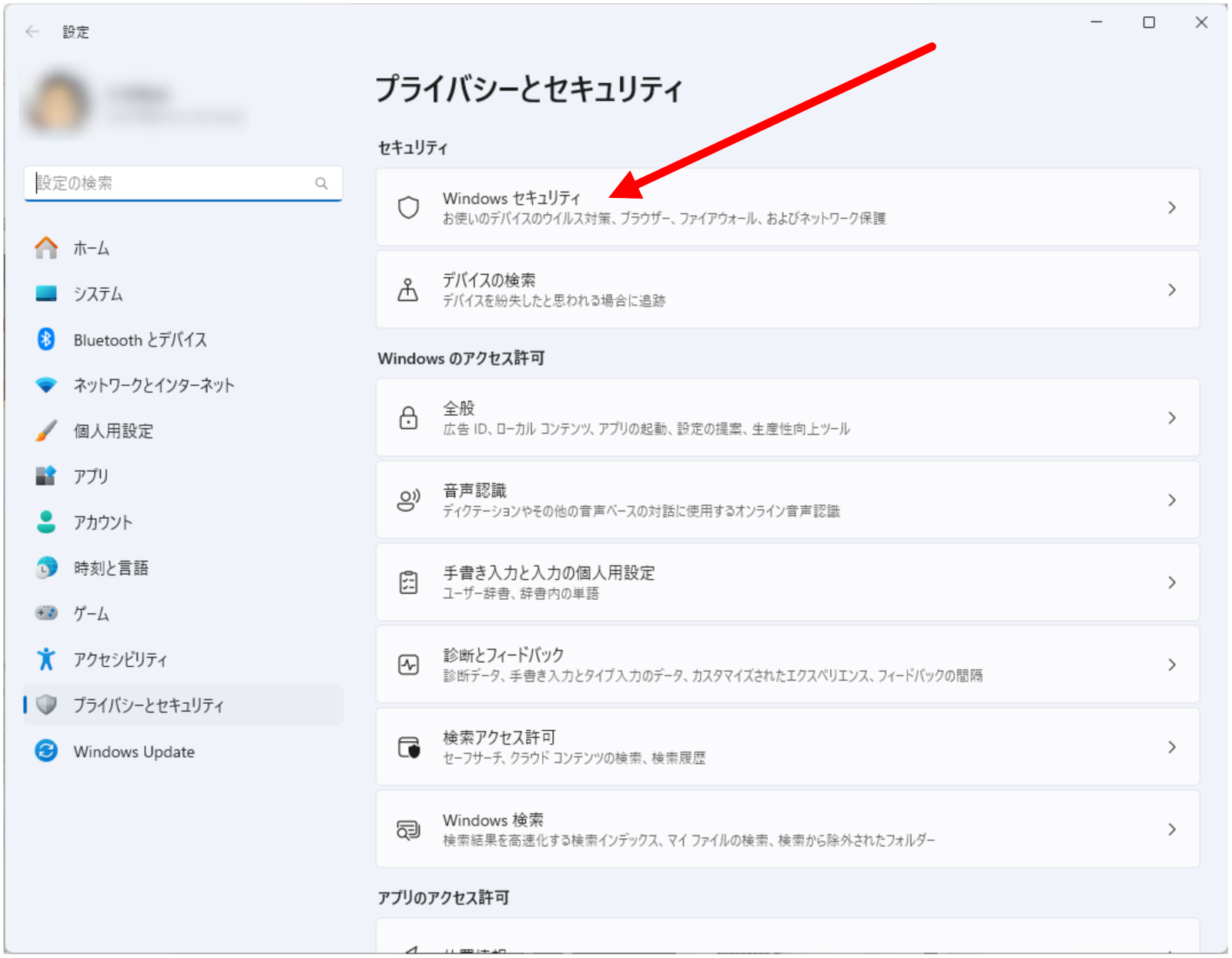The image size is (1232, 958).
Task: Expand the 音声認識 row chevron
Action: click(x=1171, y=501)
